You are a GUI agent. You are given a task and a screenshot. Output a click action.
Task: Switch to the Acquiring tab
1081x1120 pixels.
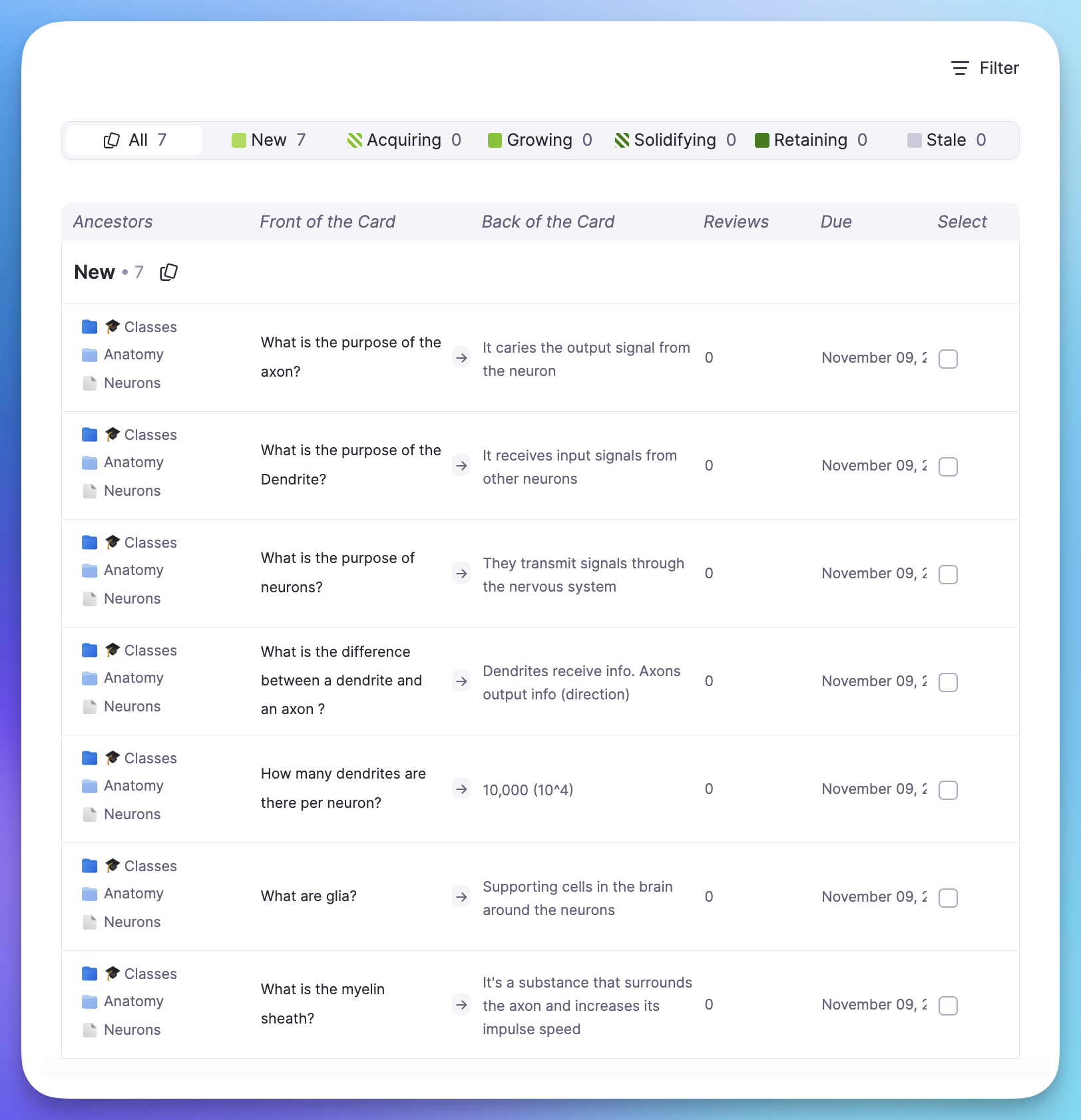[403, 140]
